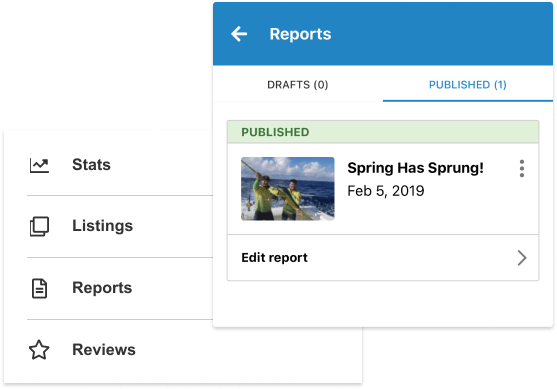
Task: Select the Published (1) tab
Action: click(467, 85)
